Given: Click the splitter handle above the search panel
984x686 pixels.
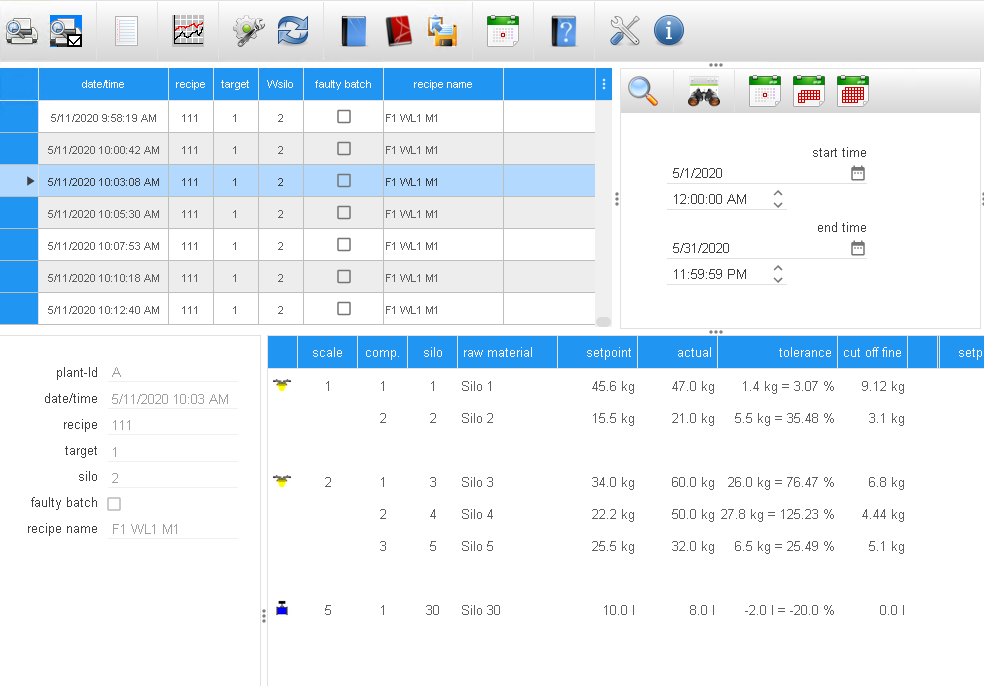Looking at the screenshot, I should coord(715,65).
